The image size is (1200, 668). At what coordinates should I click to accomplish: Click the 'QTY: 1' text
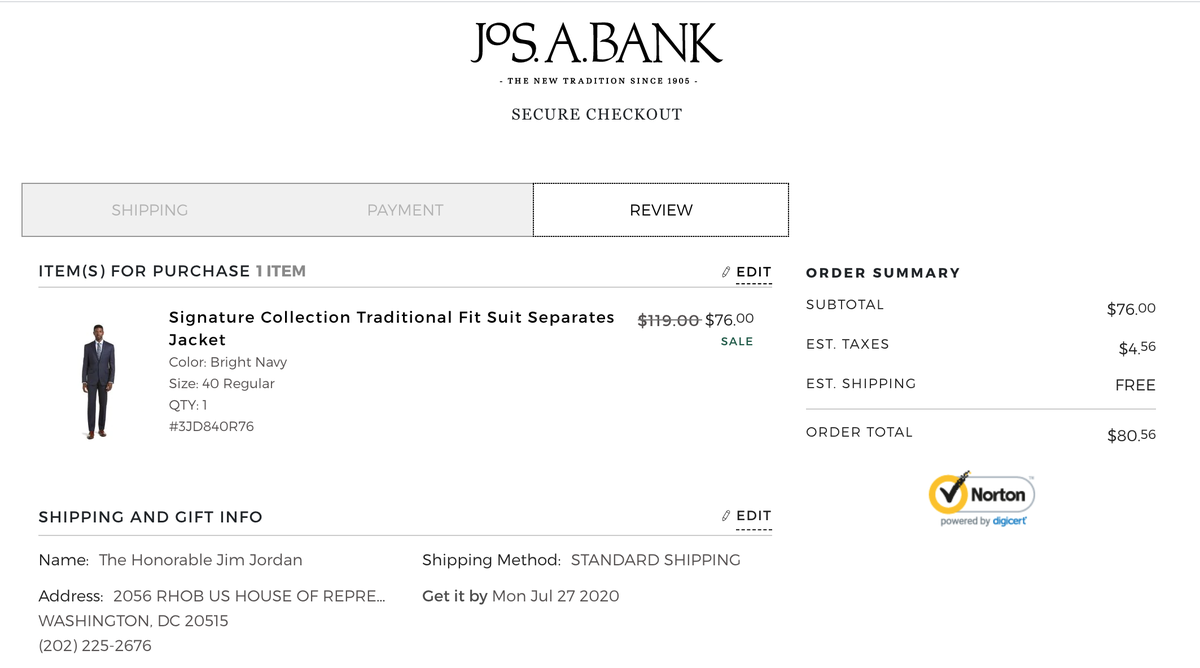[x=189, y=405]
